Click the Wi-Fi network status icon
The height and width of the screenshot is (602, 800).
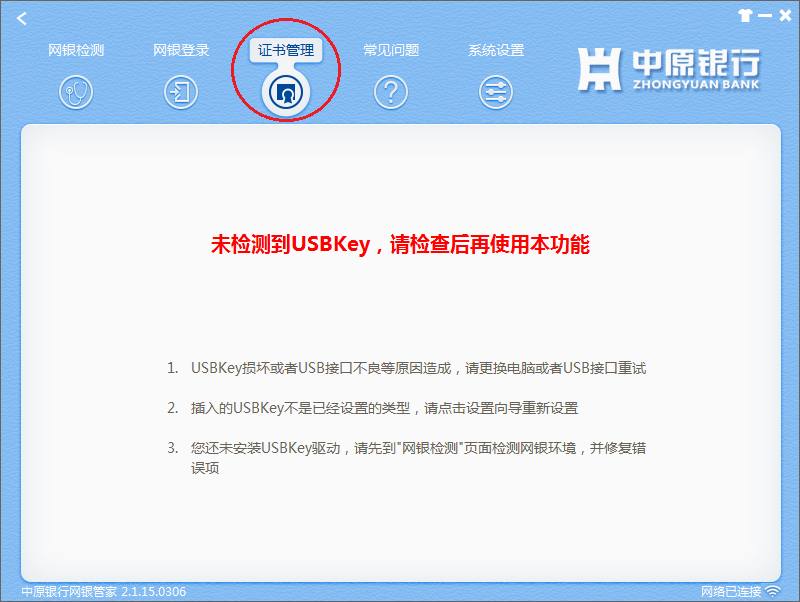tap(773, 591)
